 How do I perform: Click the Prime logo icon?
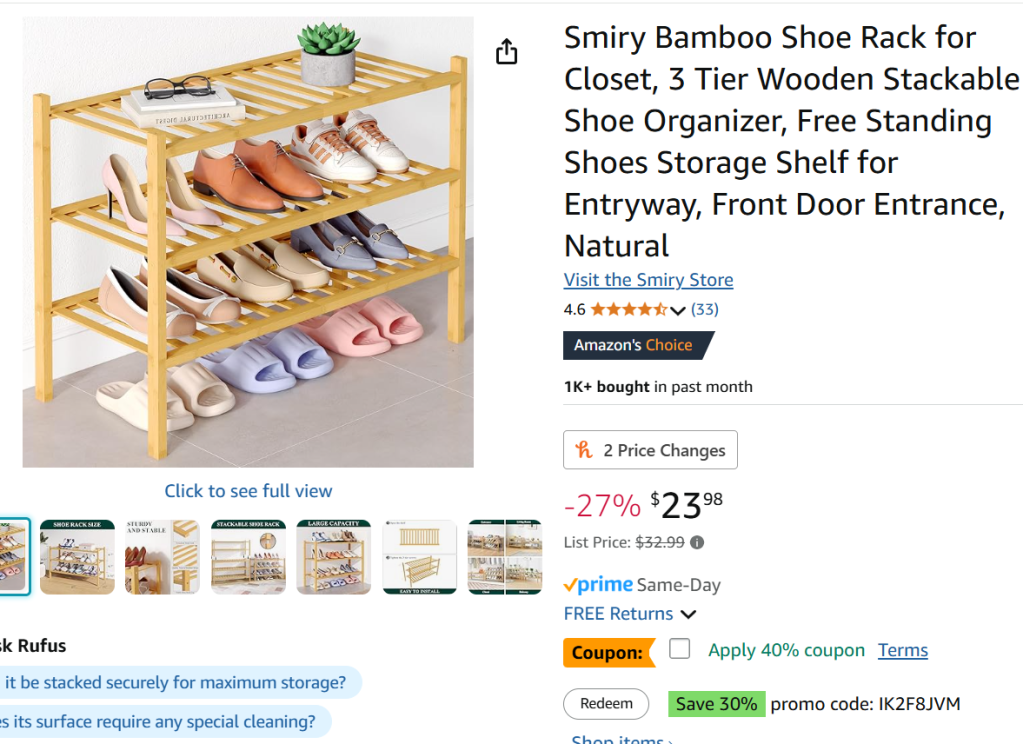pyautogui.click(x=598, y=585)
